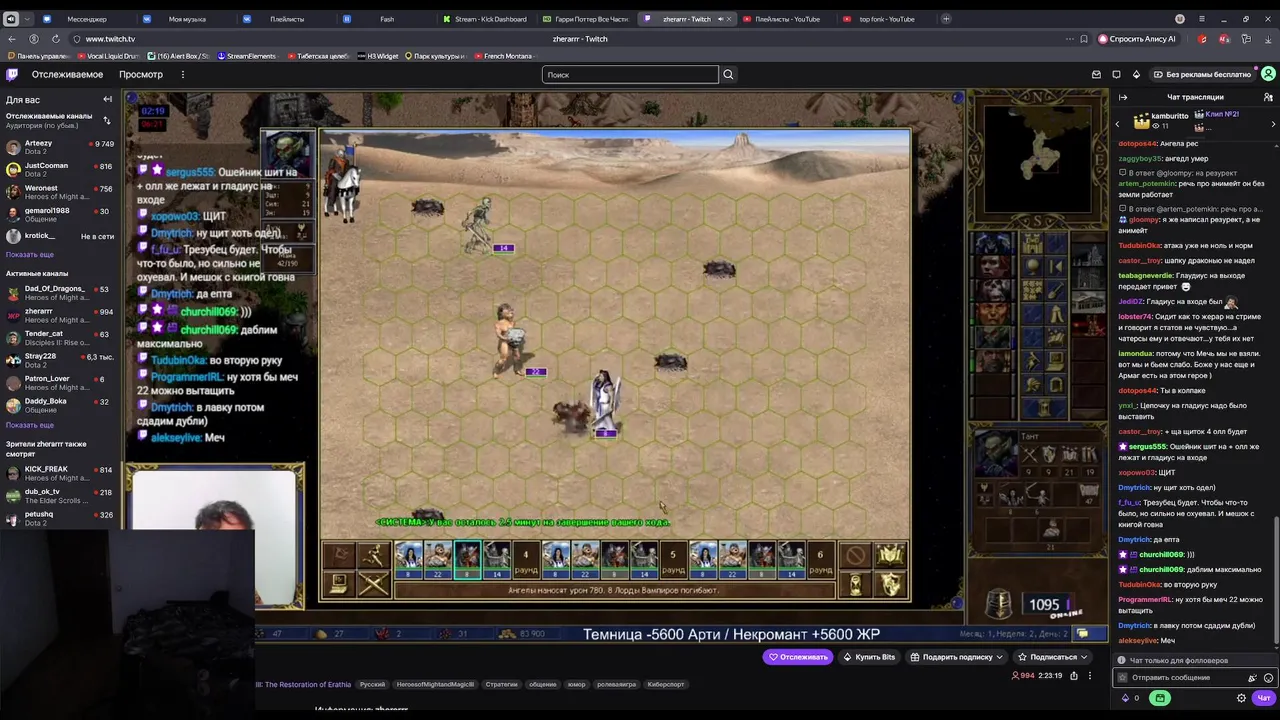Expand Подписаться dropdown
The width and height of the screenshot is (1280, 720).
[x=1052, y=657]
